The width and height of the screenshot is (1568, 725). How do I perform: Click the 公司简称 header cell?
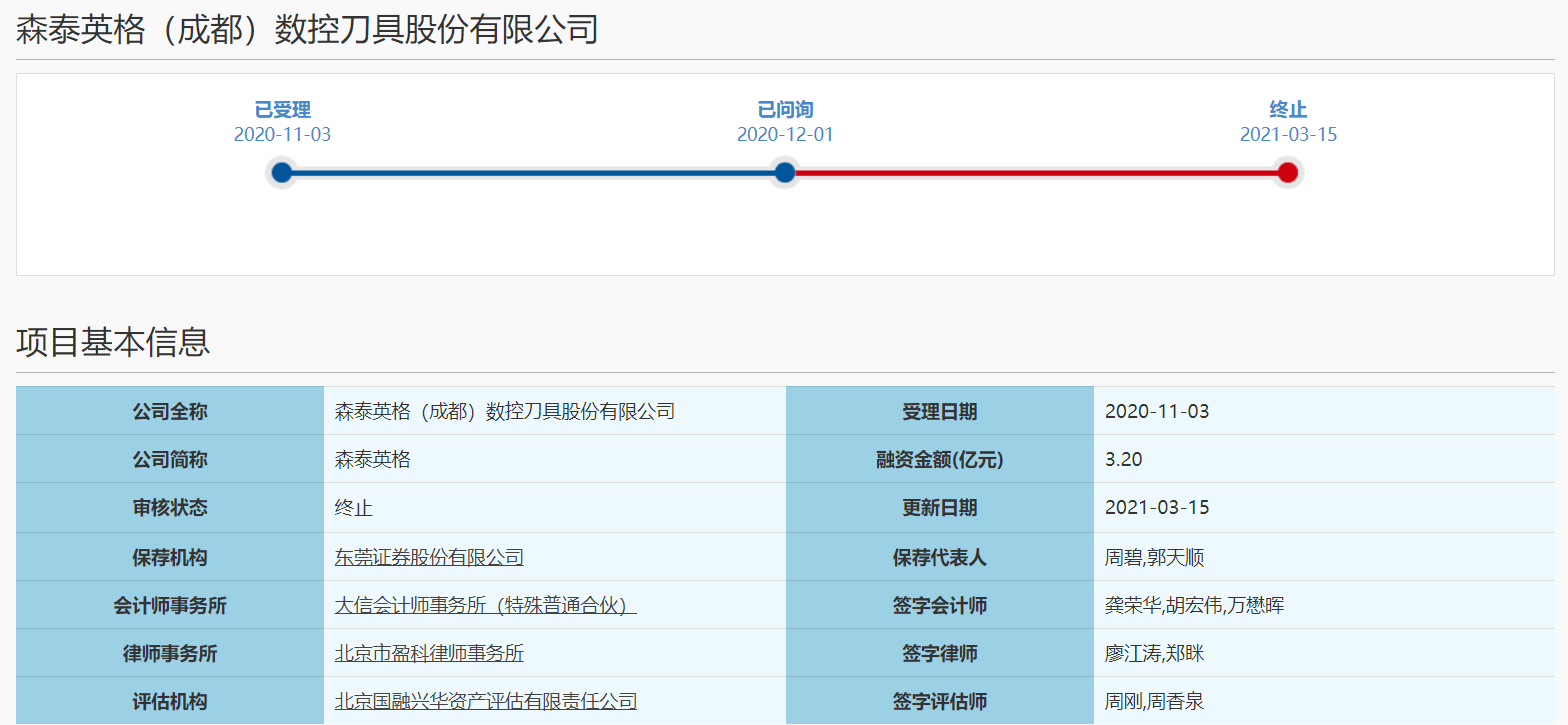click(x=170, y=460)
